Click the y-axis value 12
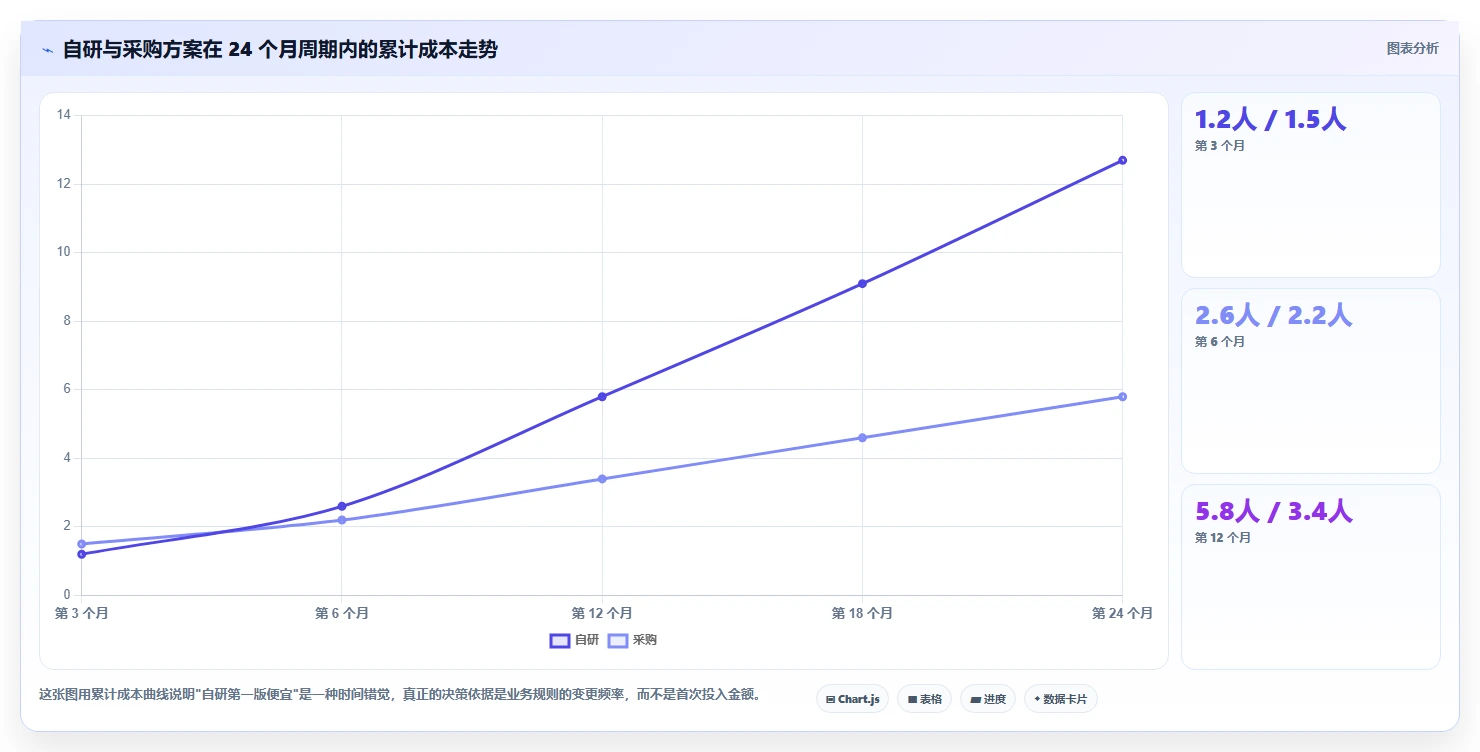This screenshot has width=1480, height=752. click(64, 184)
